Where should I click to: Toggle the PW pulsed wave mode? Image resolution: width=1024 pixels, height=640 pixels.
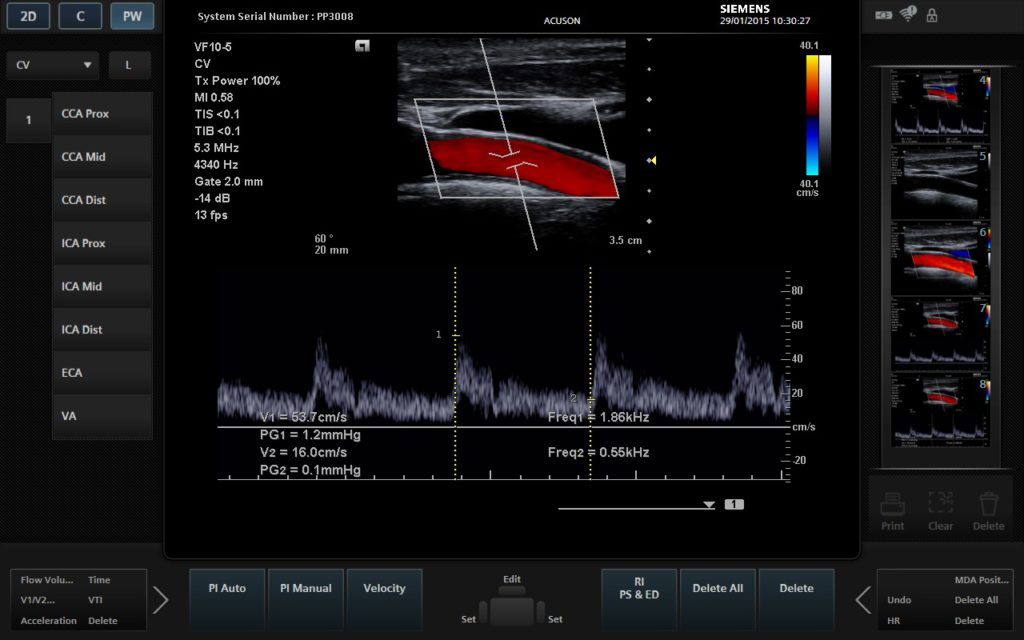[x=131, y=16]
